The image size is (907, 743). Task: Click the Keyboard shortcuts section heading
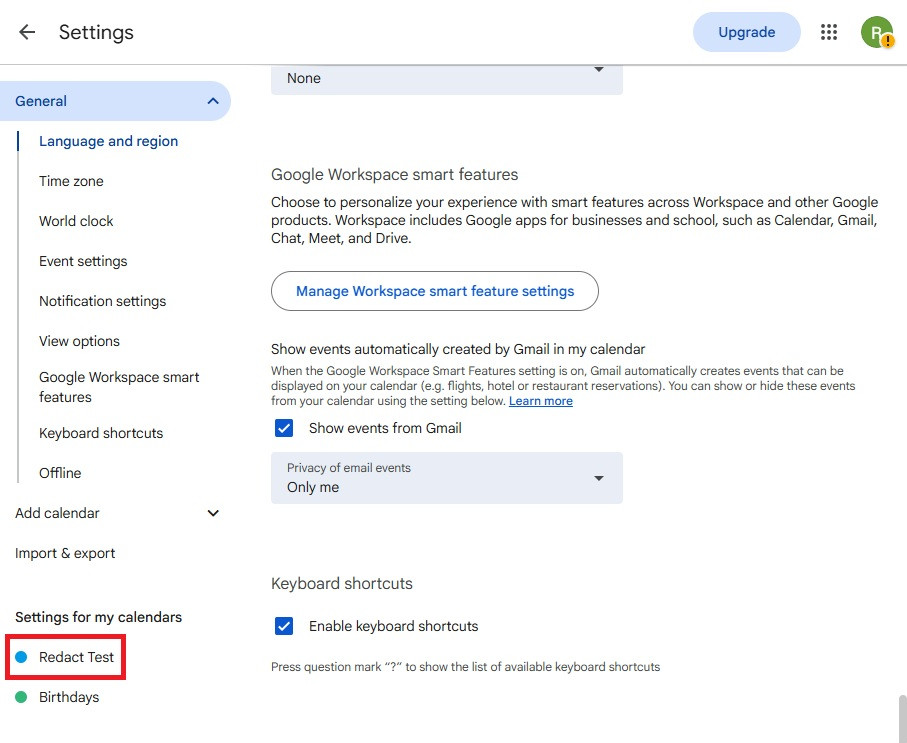point(341,583)
